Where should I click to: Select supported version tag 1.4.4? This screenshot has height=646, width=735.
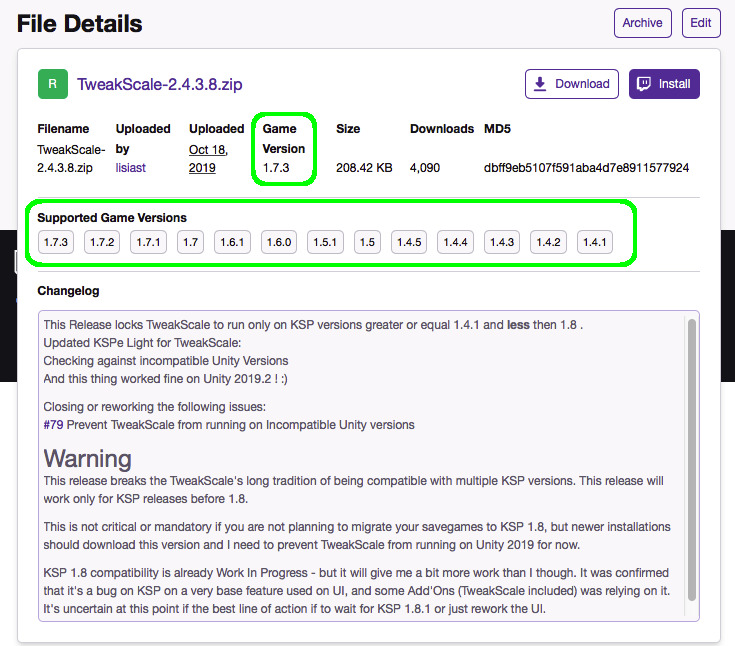tap(455, 242)
